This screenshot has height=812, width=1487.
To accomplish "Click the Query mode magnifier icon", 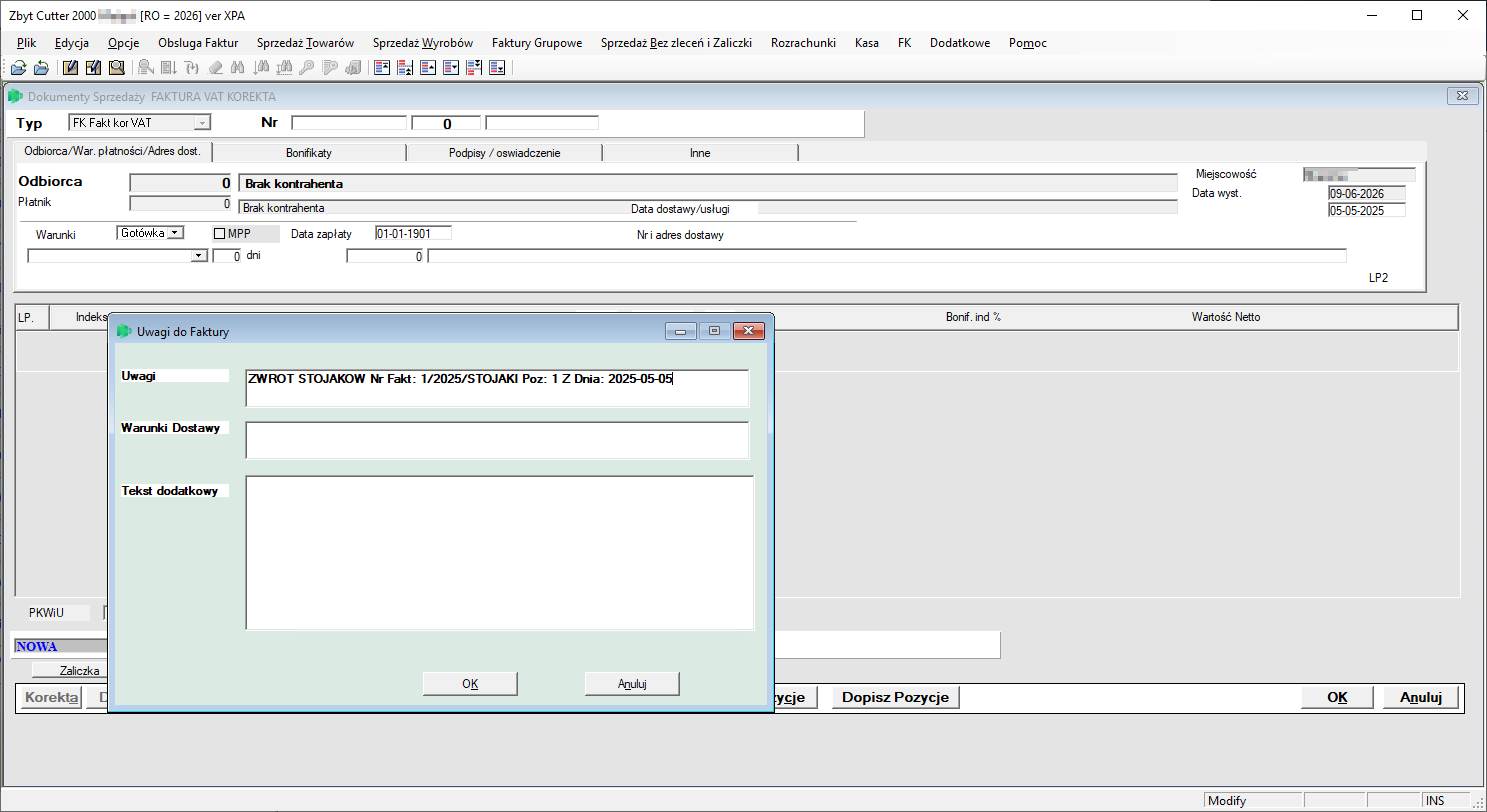I will tap(116, 68).
